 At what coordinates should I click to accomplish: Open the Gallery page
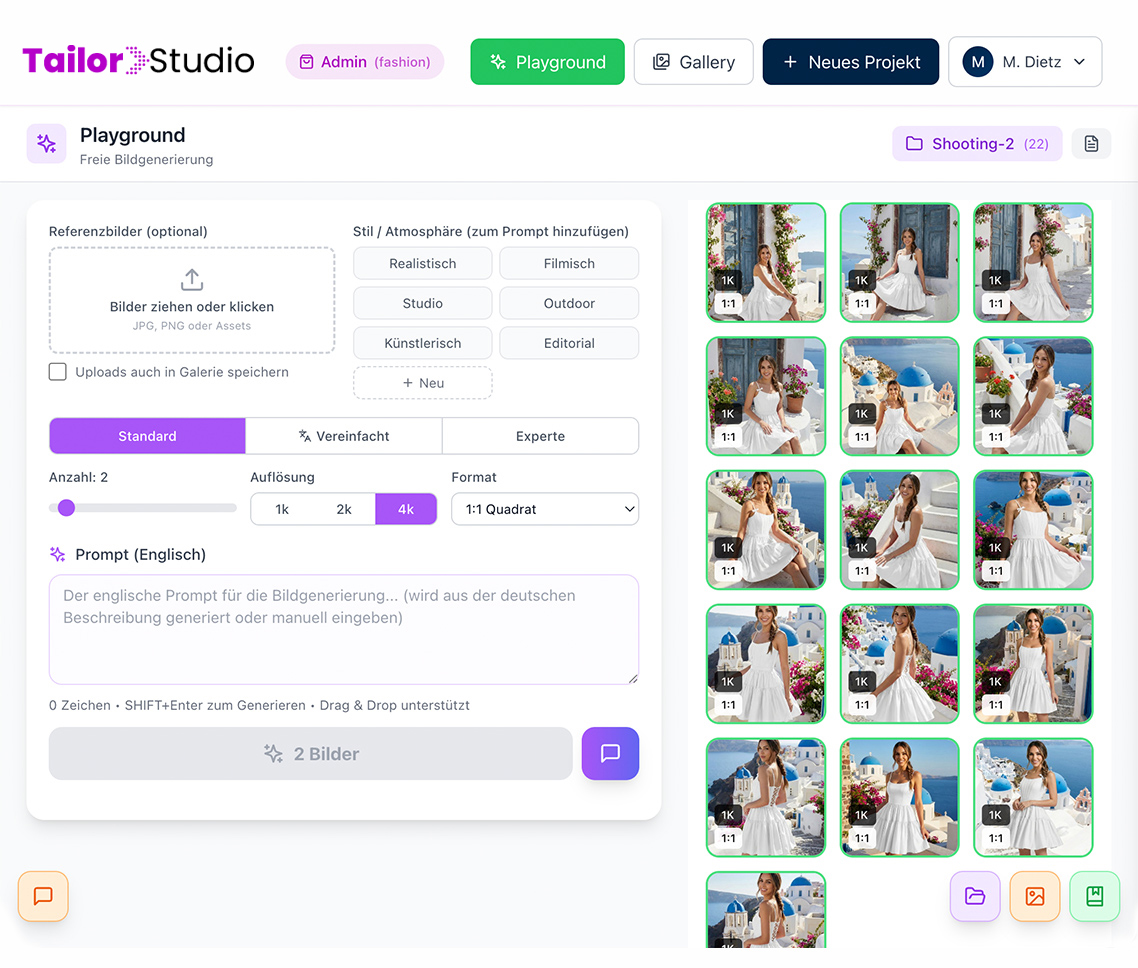click(693, 62)
